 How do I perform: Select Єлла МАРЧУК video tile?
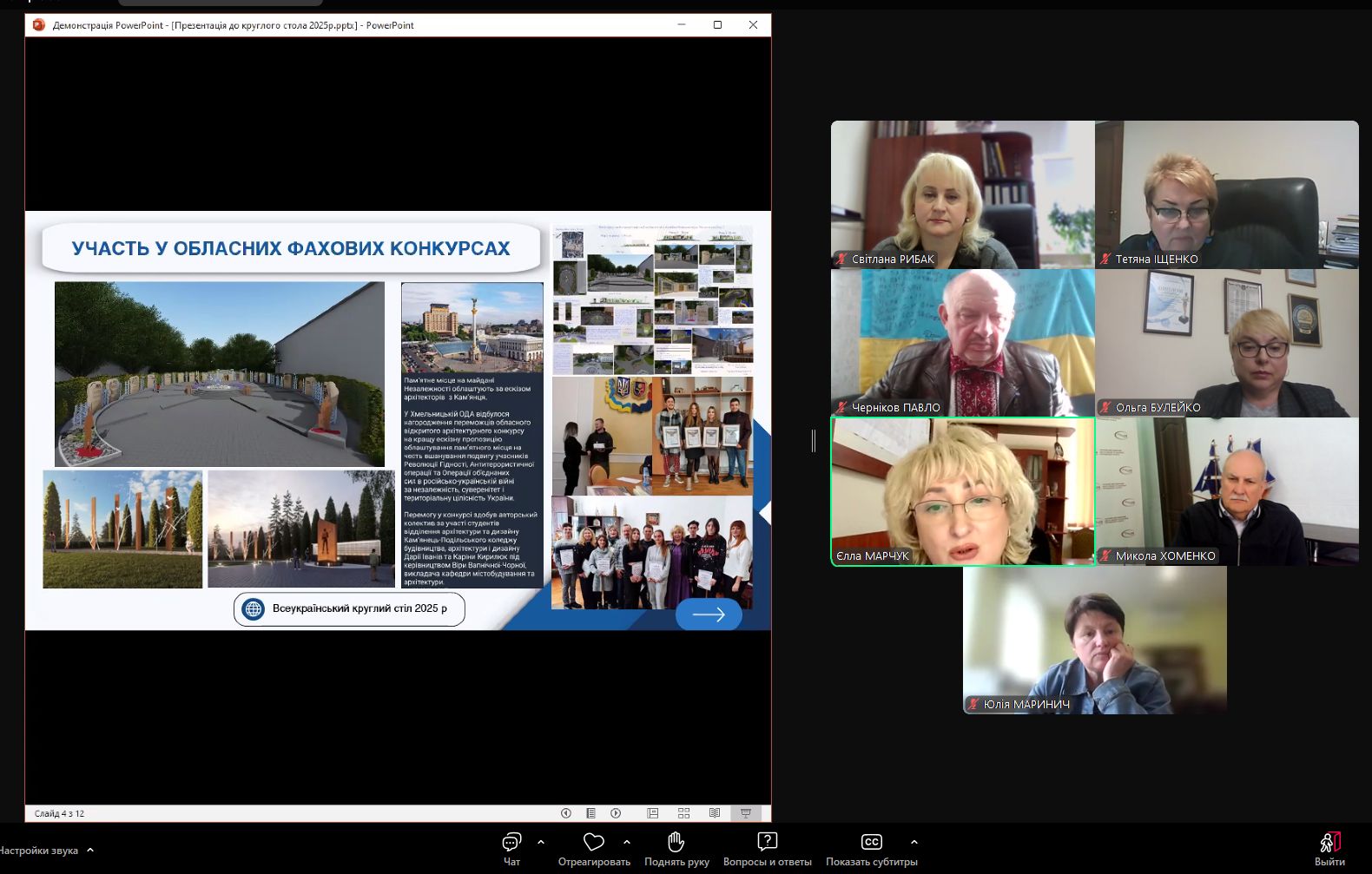click(962, 491)
